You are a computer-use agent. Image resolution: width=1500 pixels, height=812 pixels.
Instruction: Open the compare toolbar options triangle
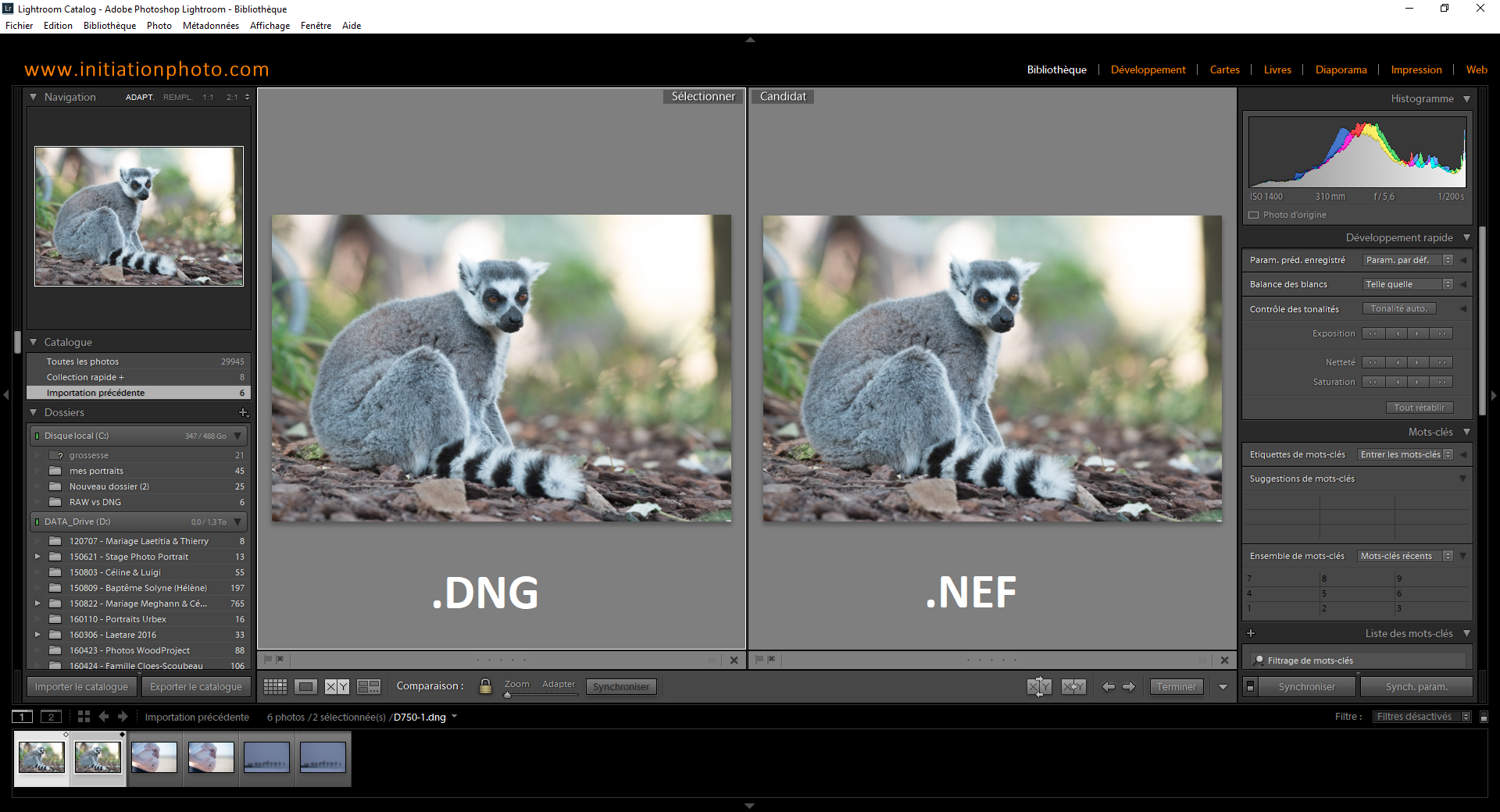coord(1223,687)
